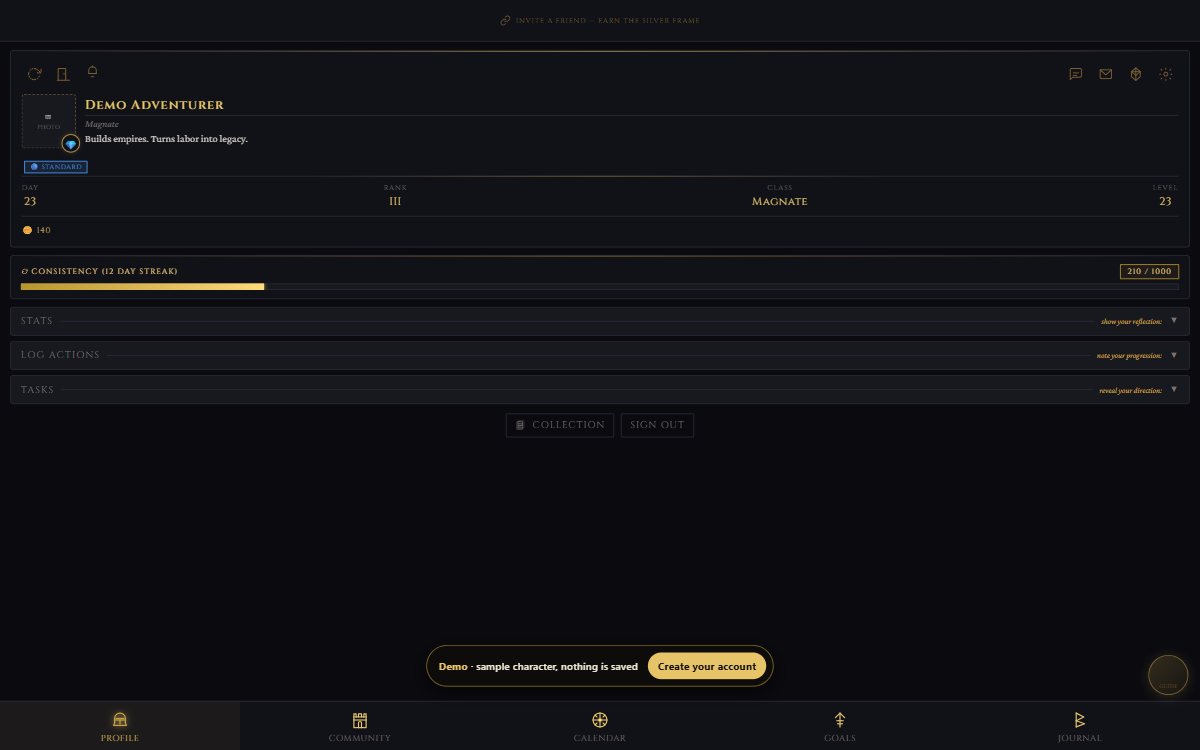1200x750 pixels.
Task: Click the orange coin icon next to 140
Action: (27, 230)
